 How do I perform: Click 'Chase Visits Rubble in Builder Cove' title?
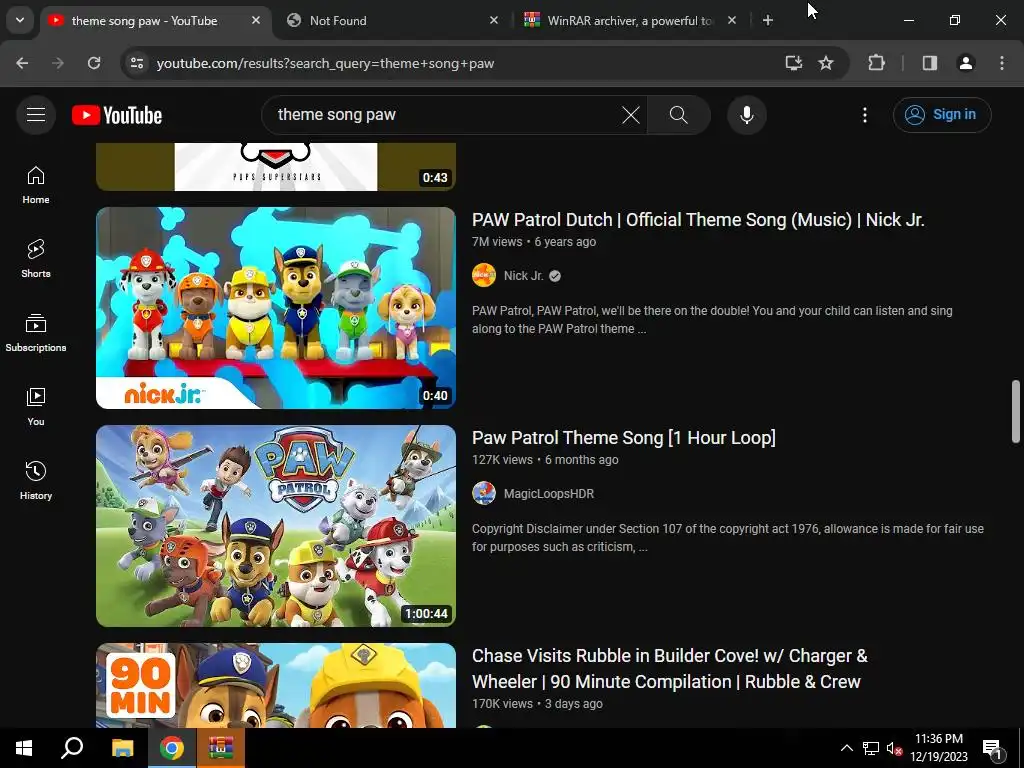pyautogui.click(x=670, y=669)
